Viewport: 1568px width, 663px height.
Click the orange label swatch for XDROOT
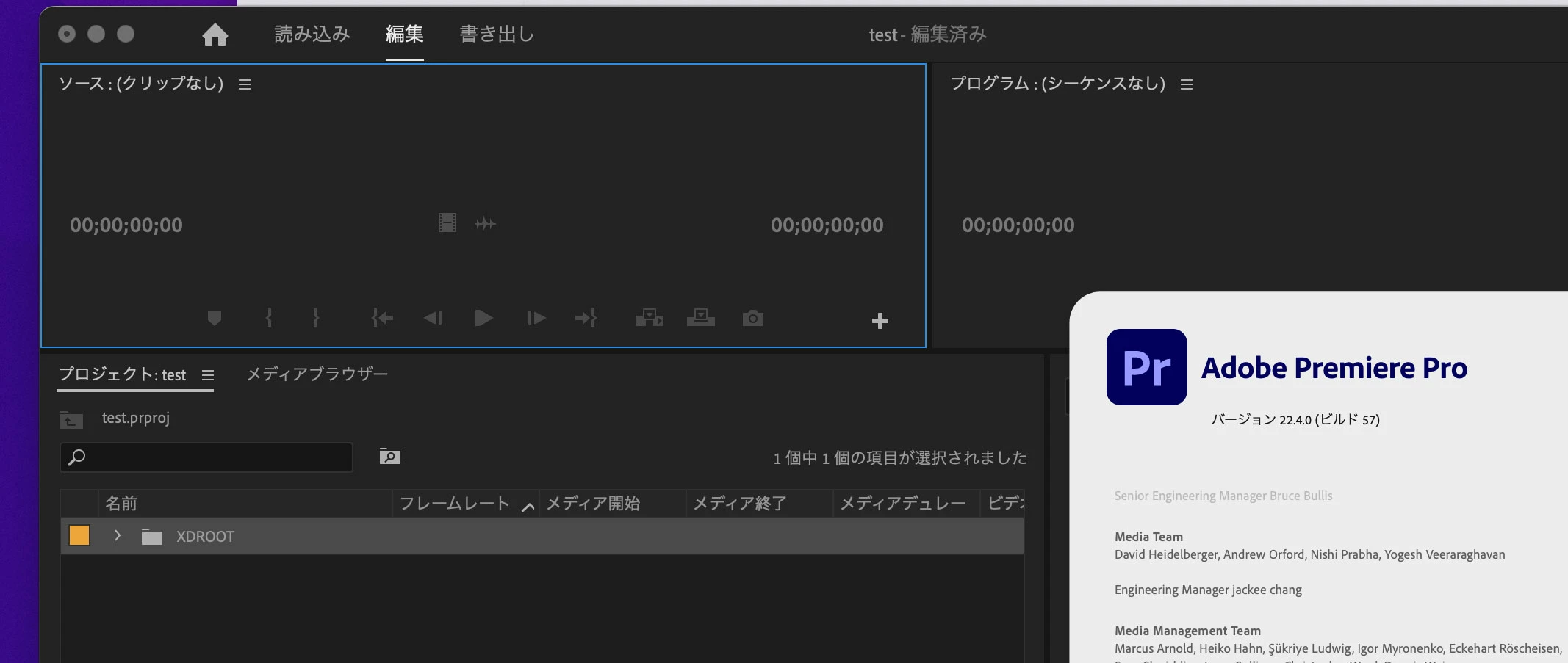(x=79, y=535)
